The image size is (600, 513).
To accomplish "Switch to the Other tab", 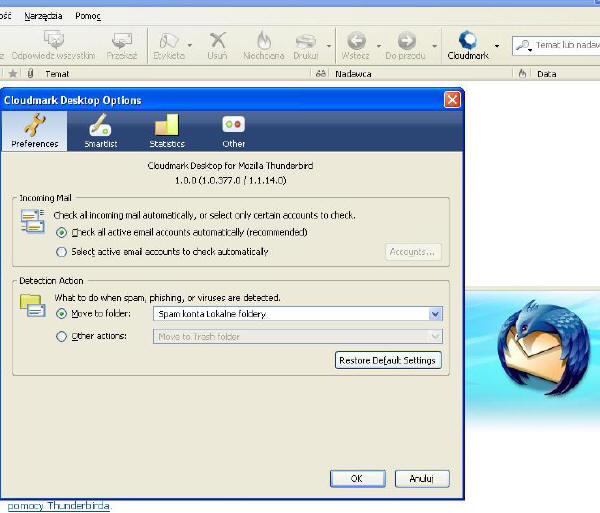I will click(233, 131).
